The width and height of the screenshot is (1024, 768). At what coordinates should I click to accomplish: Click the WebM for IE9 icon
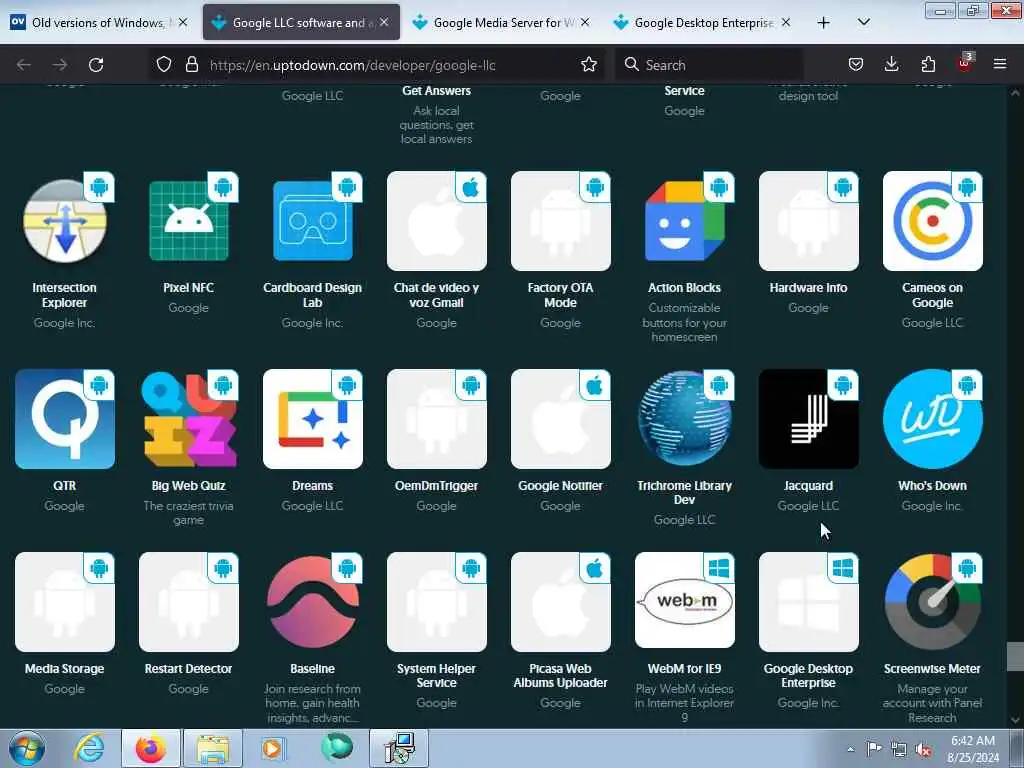pos(684,602)
